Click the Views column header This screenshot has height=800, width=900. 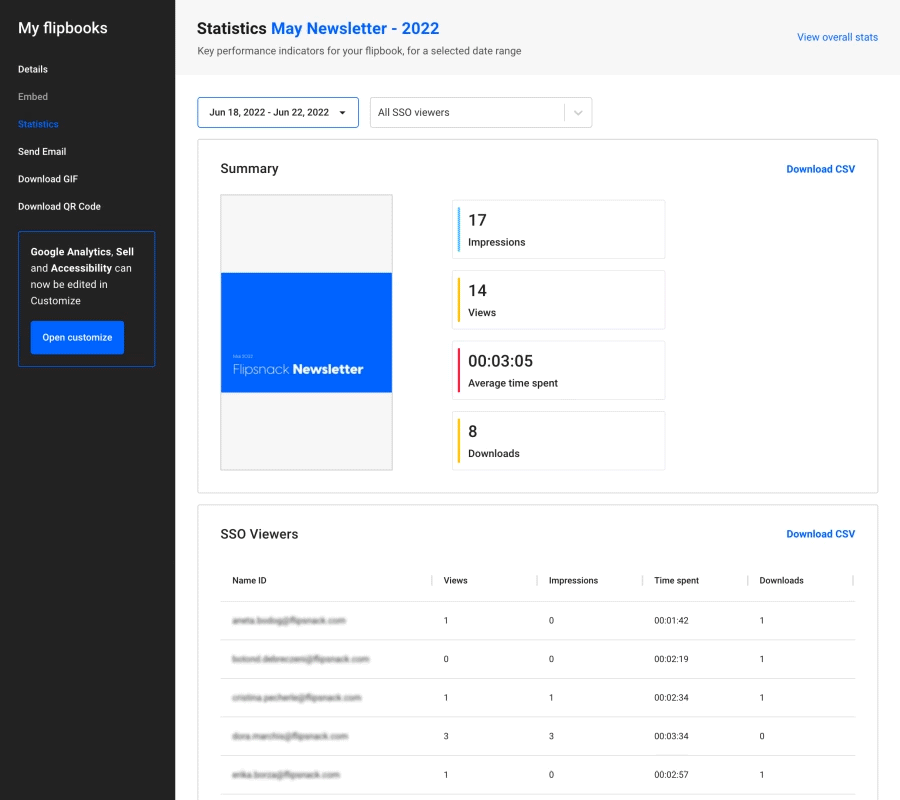(x=455, y=580)
